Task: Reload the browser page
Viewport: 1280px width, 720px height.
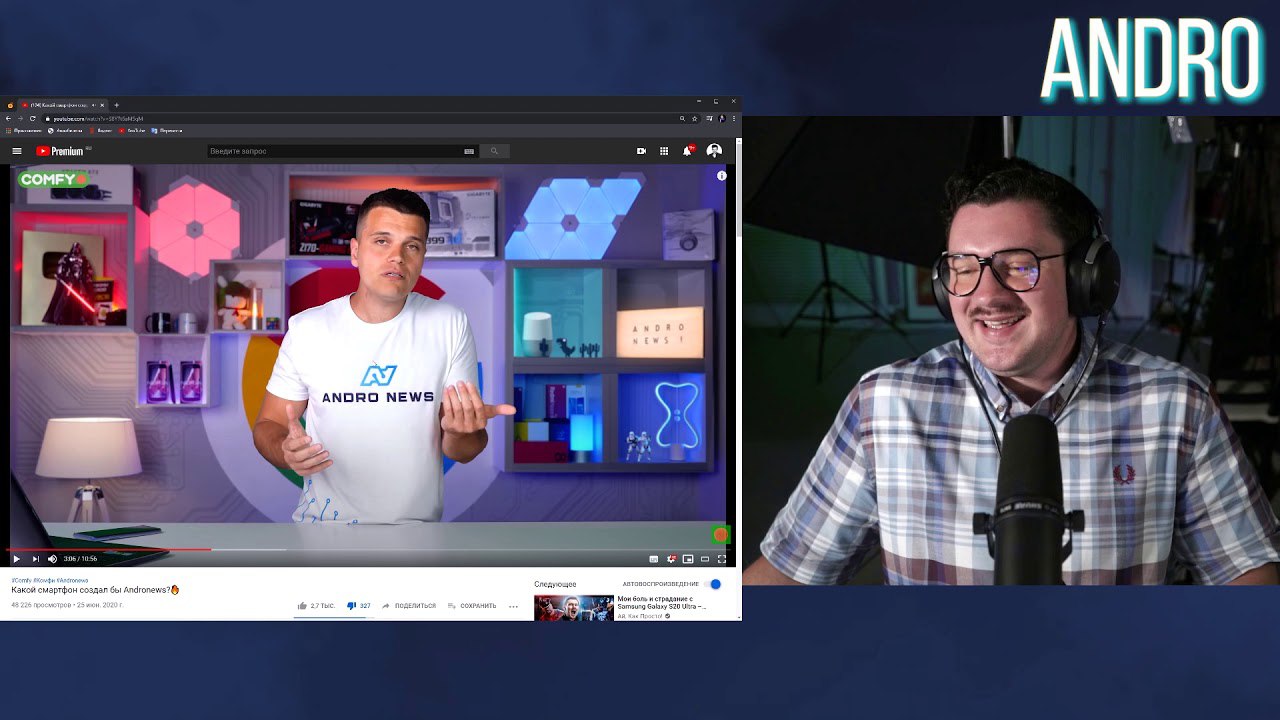Action: click(x=32, y=118)
